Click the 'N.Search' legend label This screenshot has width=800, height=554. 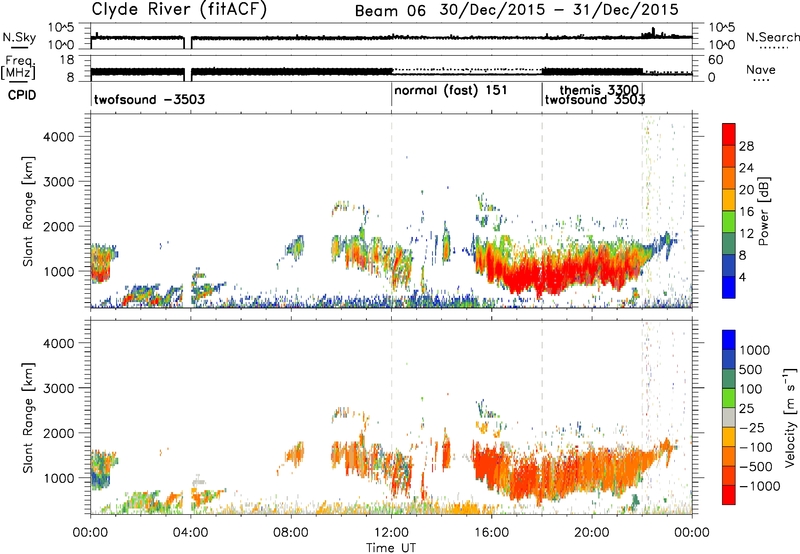772,37
